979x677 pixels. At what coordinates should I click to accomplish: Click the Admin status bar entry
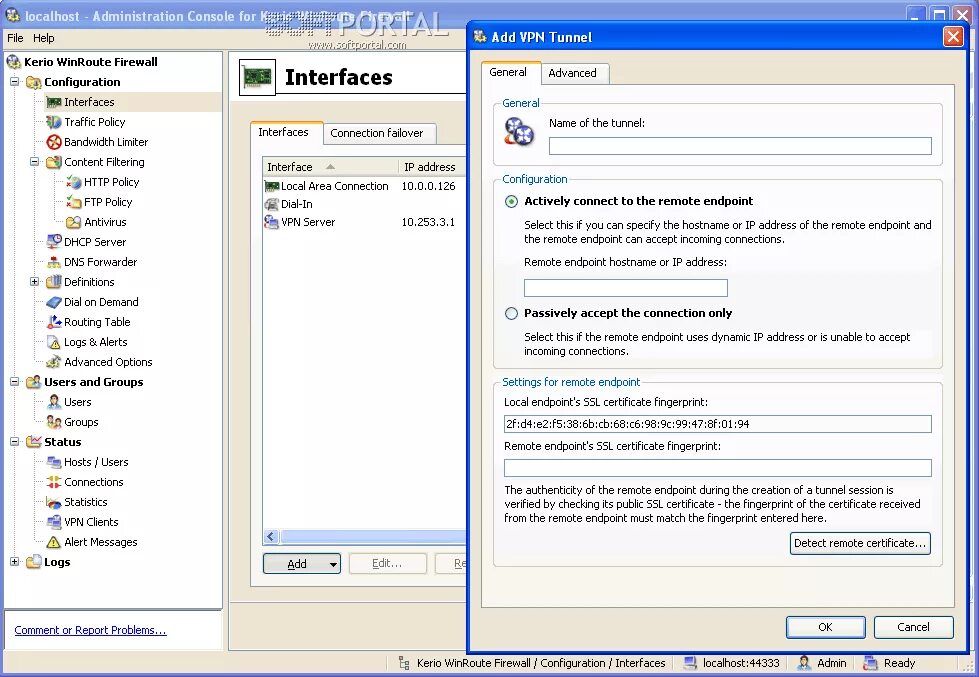[832, 663]
